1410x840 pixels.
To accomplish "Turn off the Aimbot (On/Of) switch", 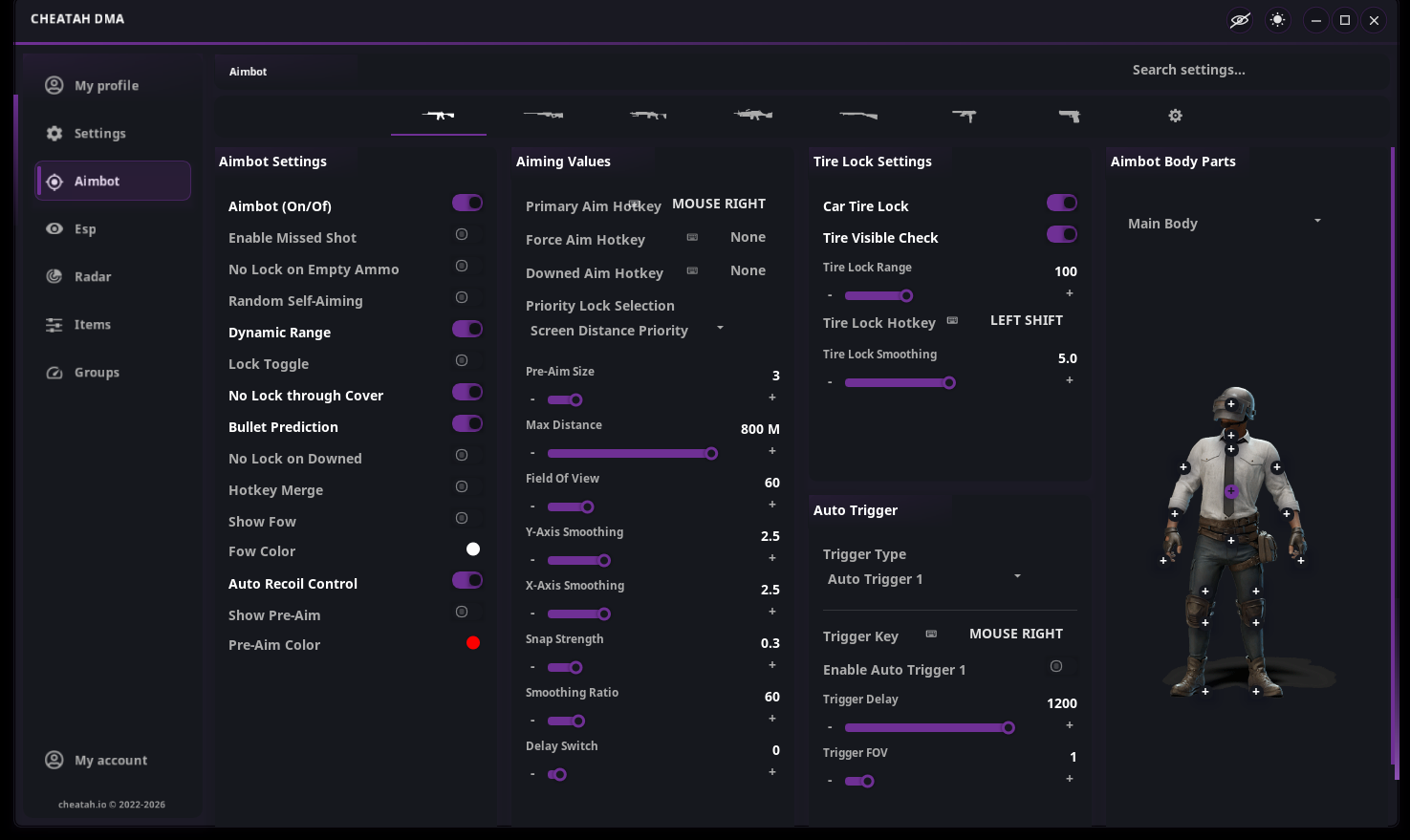I will (x=467, y=203).
